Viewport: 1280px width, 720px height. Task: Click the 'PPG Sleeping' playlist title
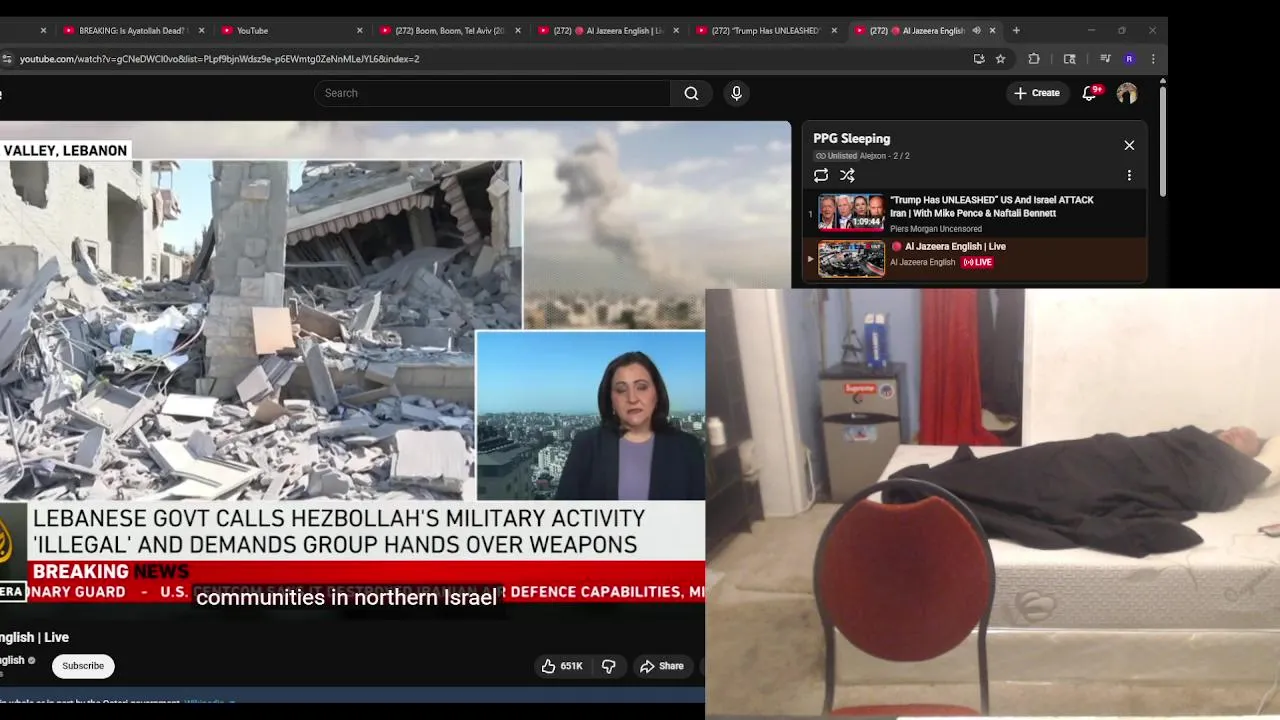(851, 139)
